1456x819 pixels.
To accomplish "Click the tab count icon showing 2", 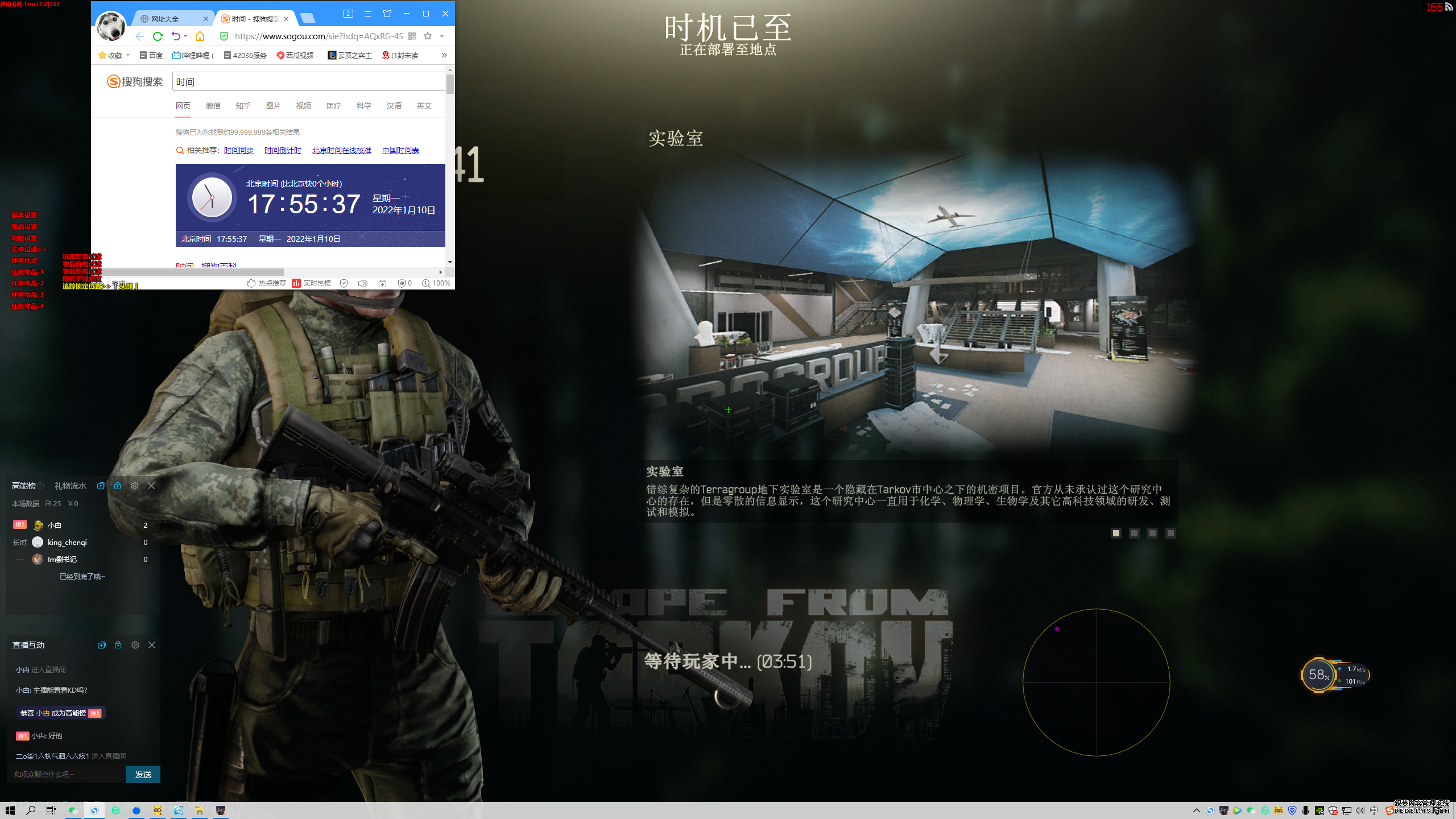I will [x=349, y=14].
